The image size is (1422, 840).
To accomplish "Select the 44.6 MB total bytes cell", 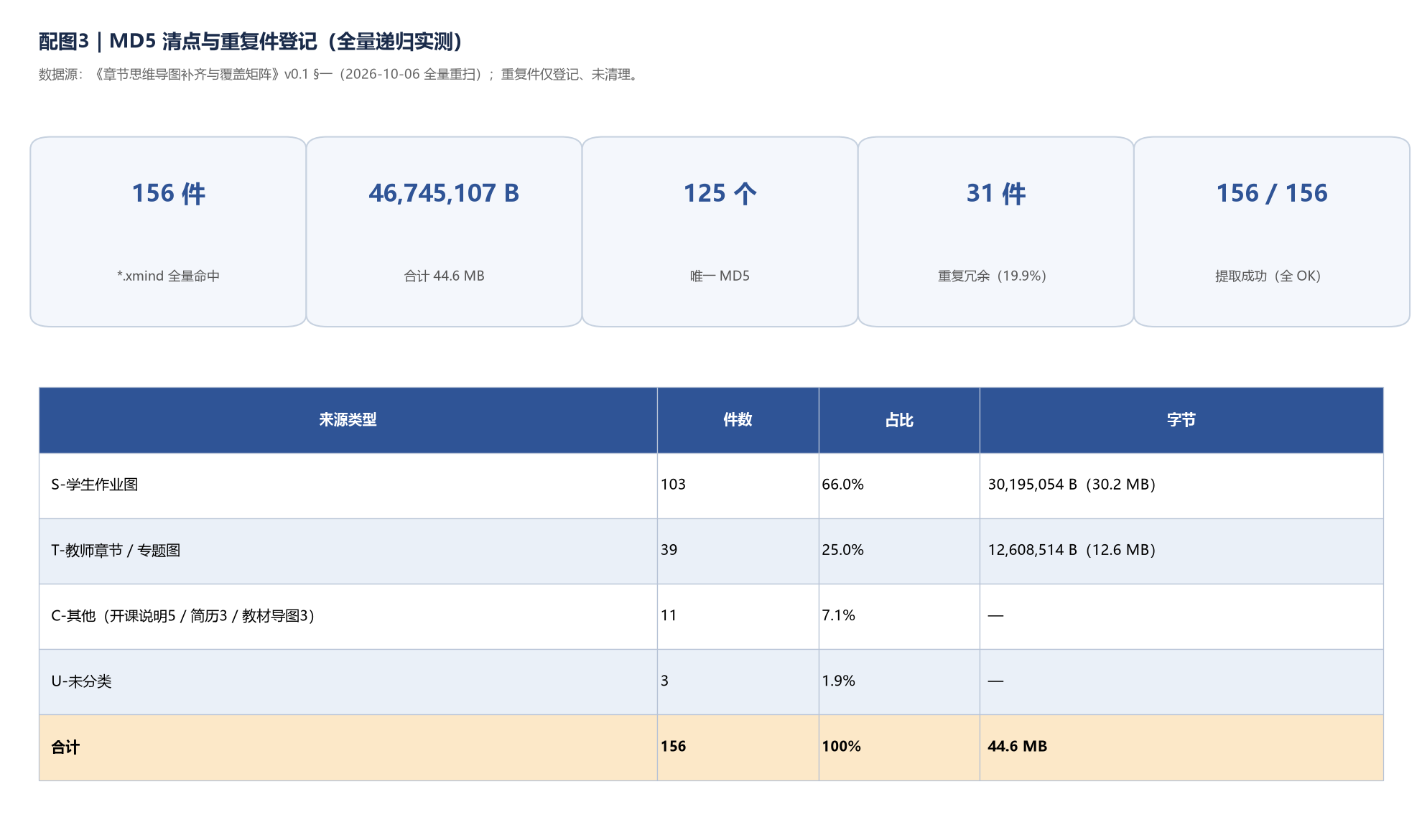I will [x=1181, y=747].
